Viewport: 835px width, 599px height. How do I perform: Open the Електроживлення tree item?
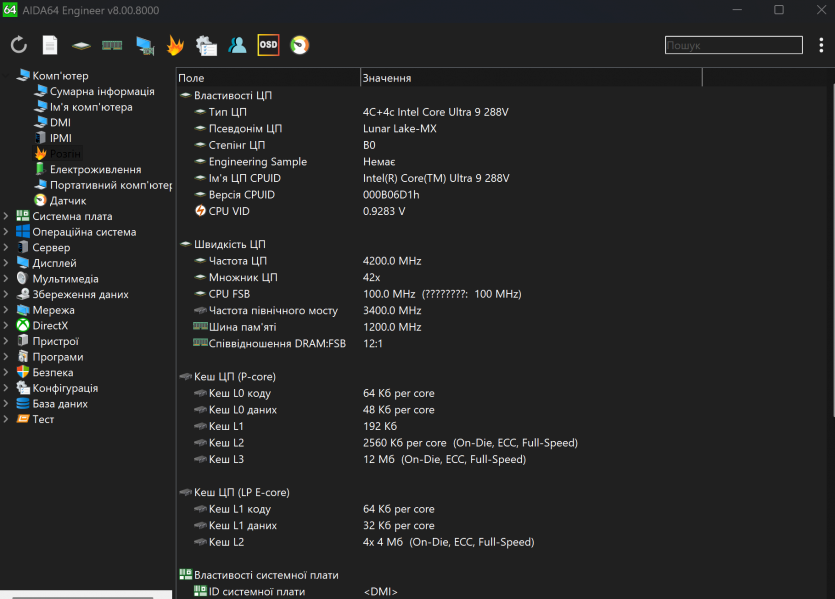pyautogui.click(x=95, y=169)
